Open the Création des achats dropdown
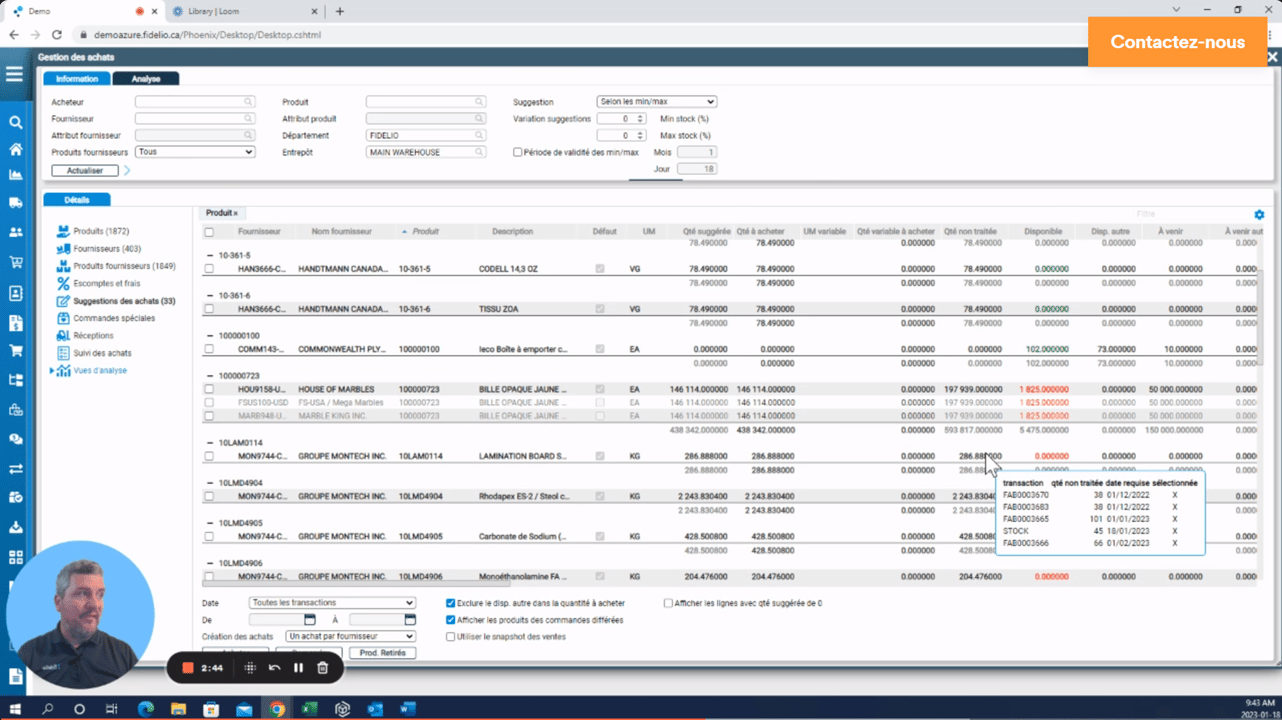The image size is (1282, 720). (350, 636)
